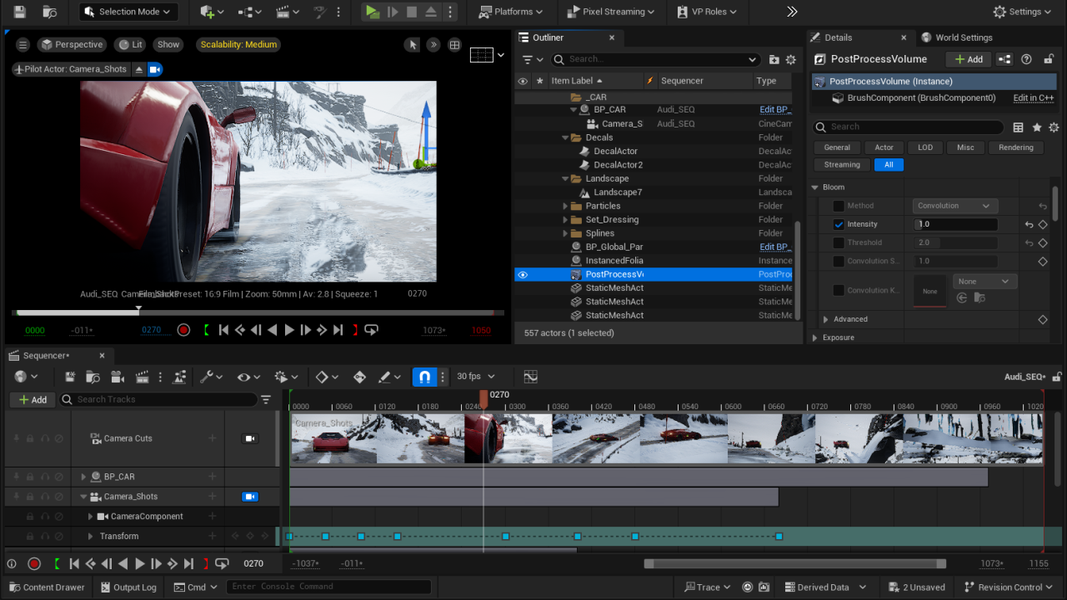The height and width of the screenshot is (600, 1067).
Task: Click Scalability: Medium warning button
Action: [238, 44]
